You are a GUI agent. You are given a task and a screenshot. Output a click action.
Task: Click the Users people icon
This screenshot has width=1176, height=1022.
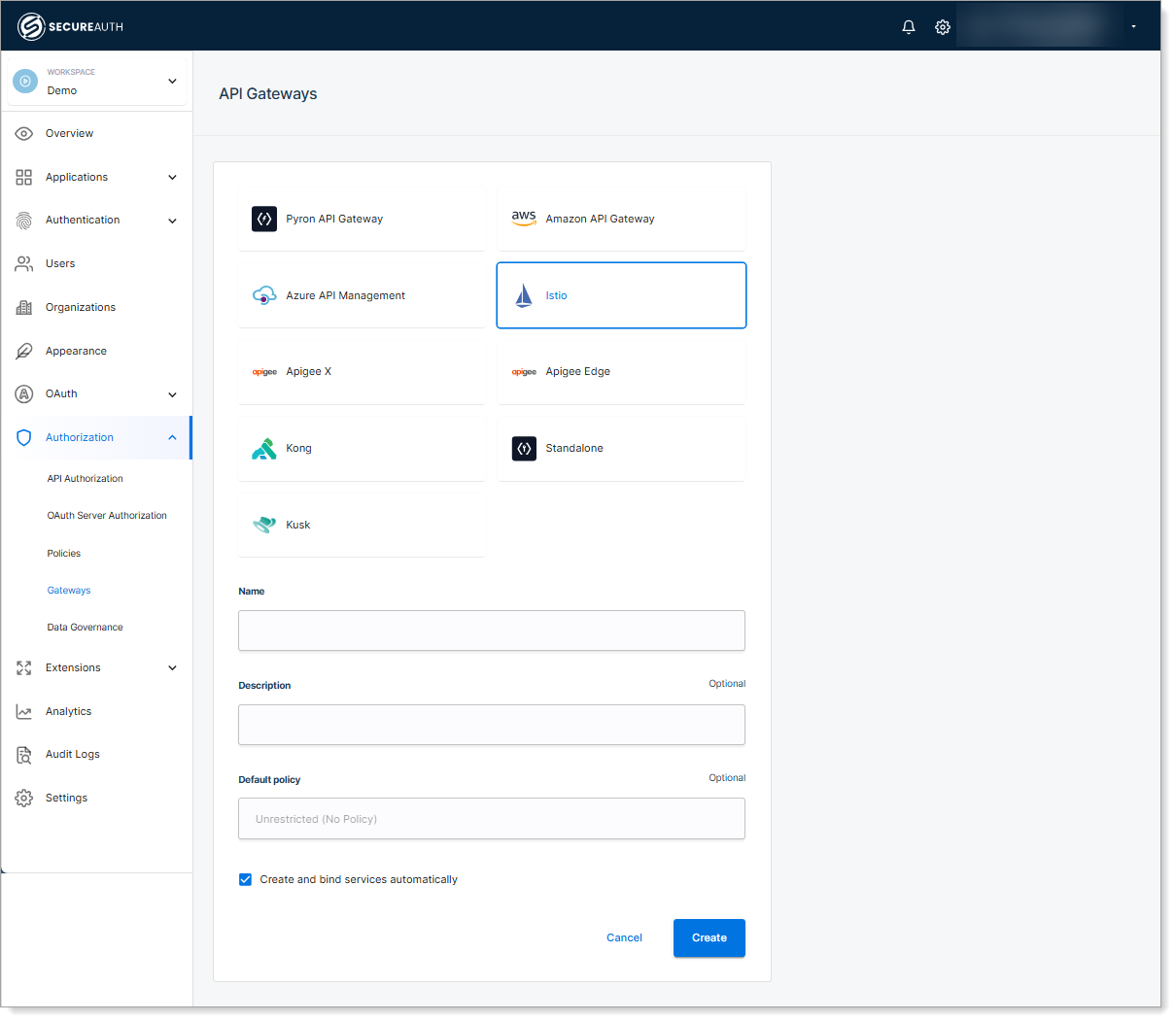click(x=24, y=264)
